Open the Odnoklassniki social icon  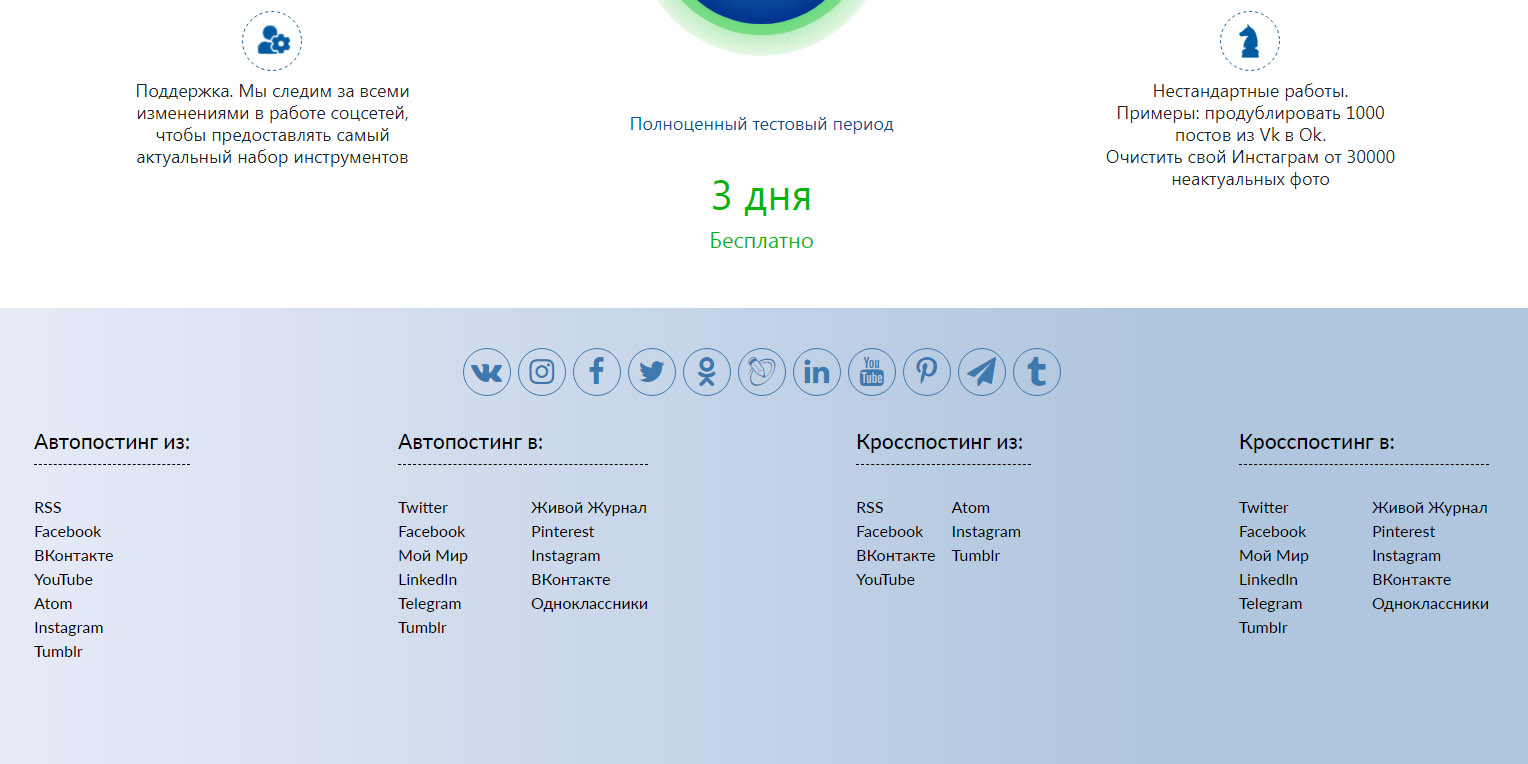[x=707, y=372]
